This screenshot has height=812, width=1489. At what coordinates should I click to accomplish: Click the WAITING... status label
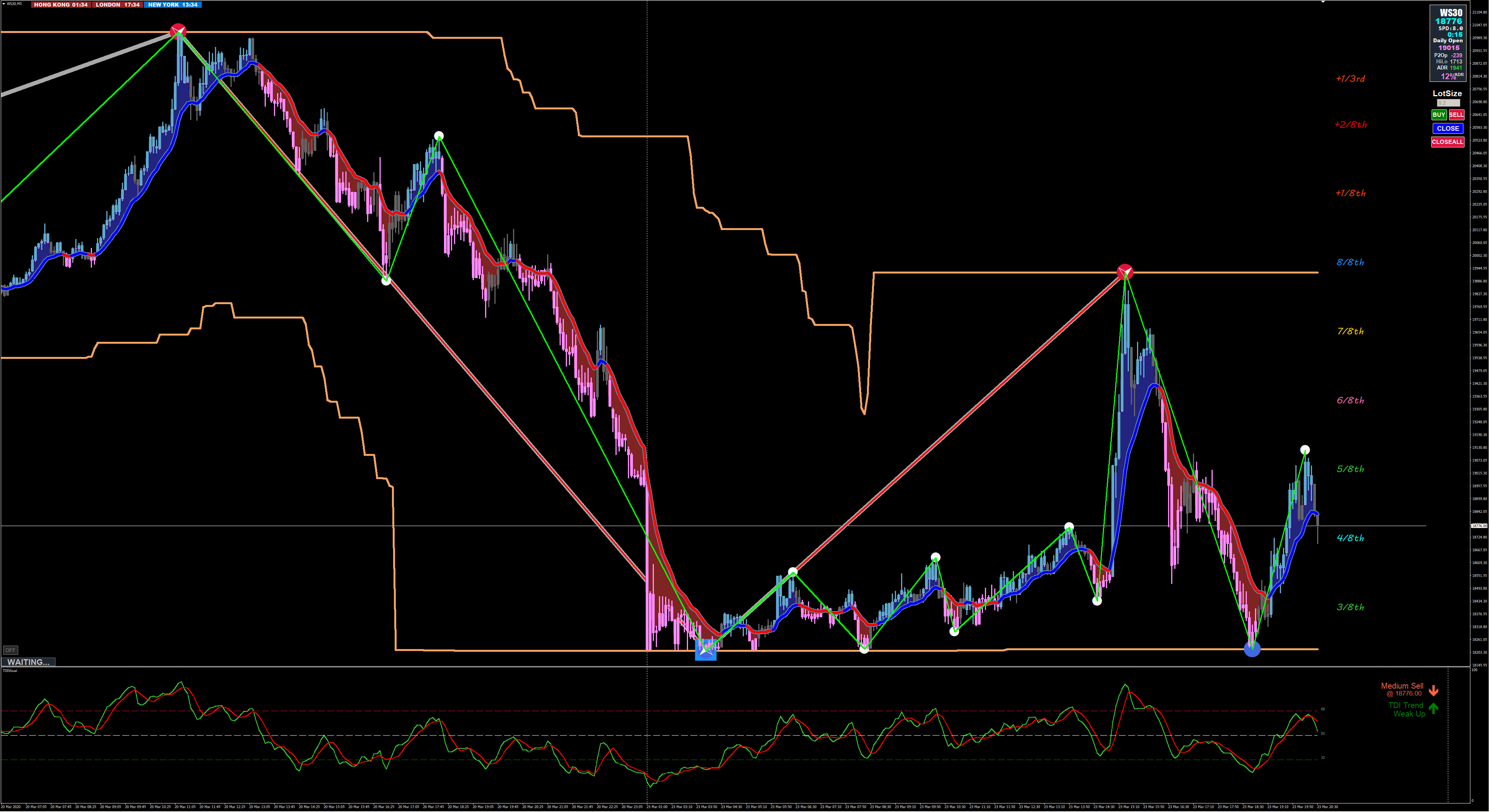pos(28,662)
